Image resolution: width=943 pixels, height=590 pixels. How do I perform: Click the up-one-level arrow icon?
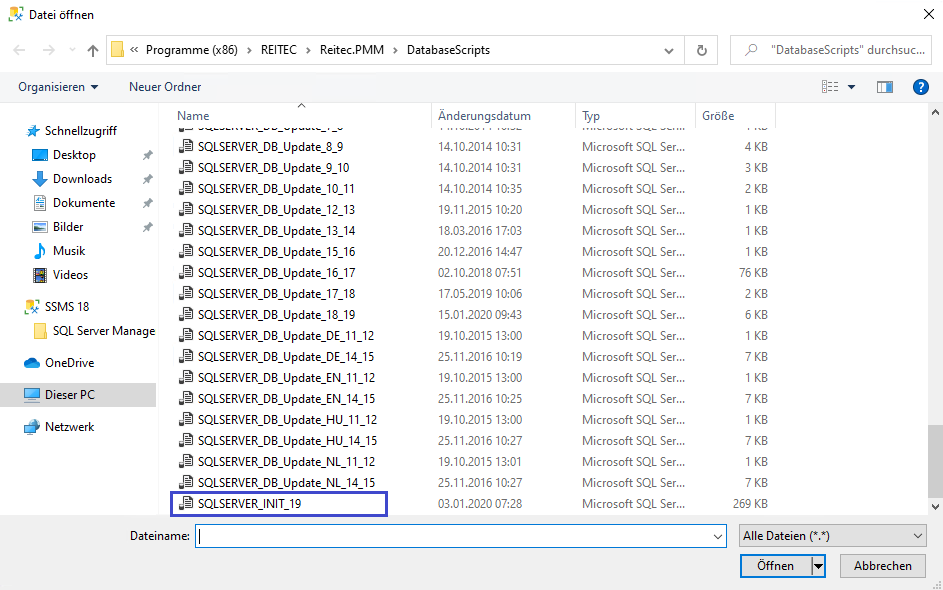(93, 50)
